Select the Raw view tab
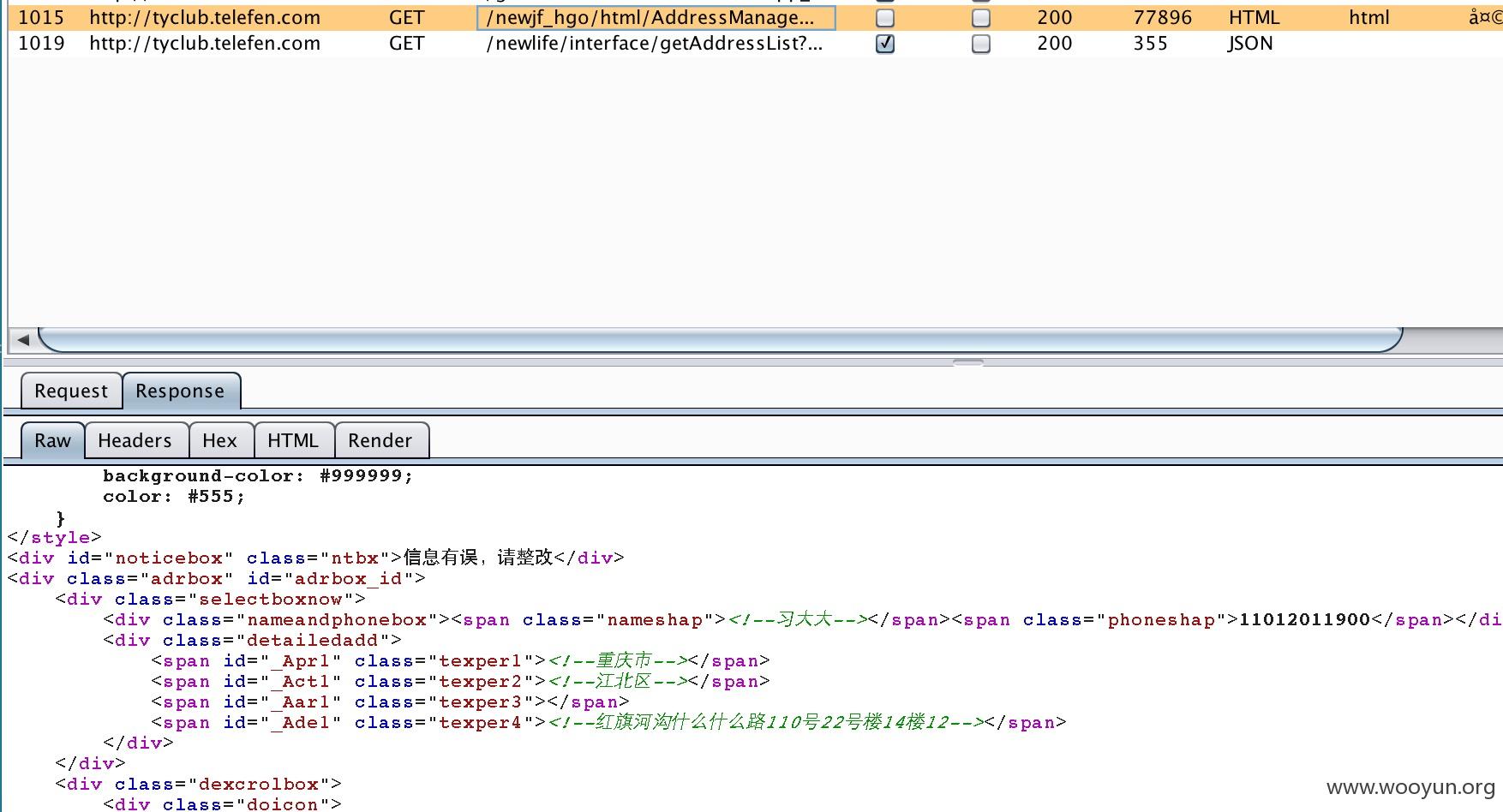This screenshot has height=812, width=1503. pos(52,440)
